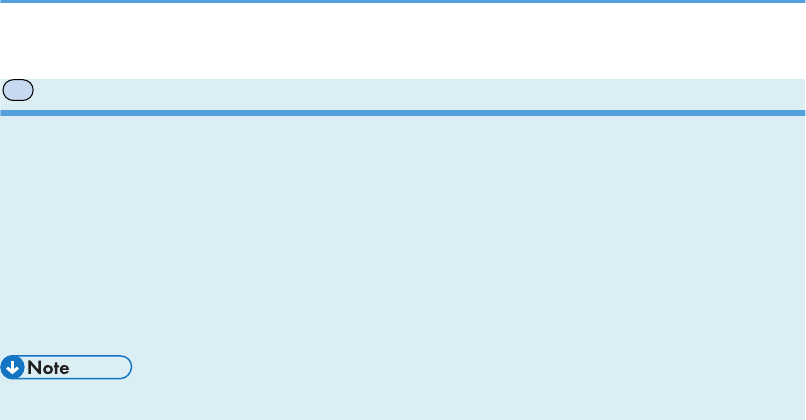This screenshot has height=420, width=806.
Task: Click the letter N of Note
Action: (34, 368)
